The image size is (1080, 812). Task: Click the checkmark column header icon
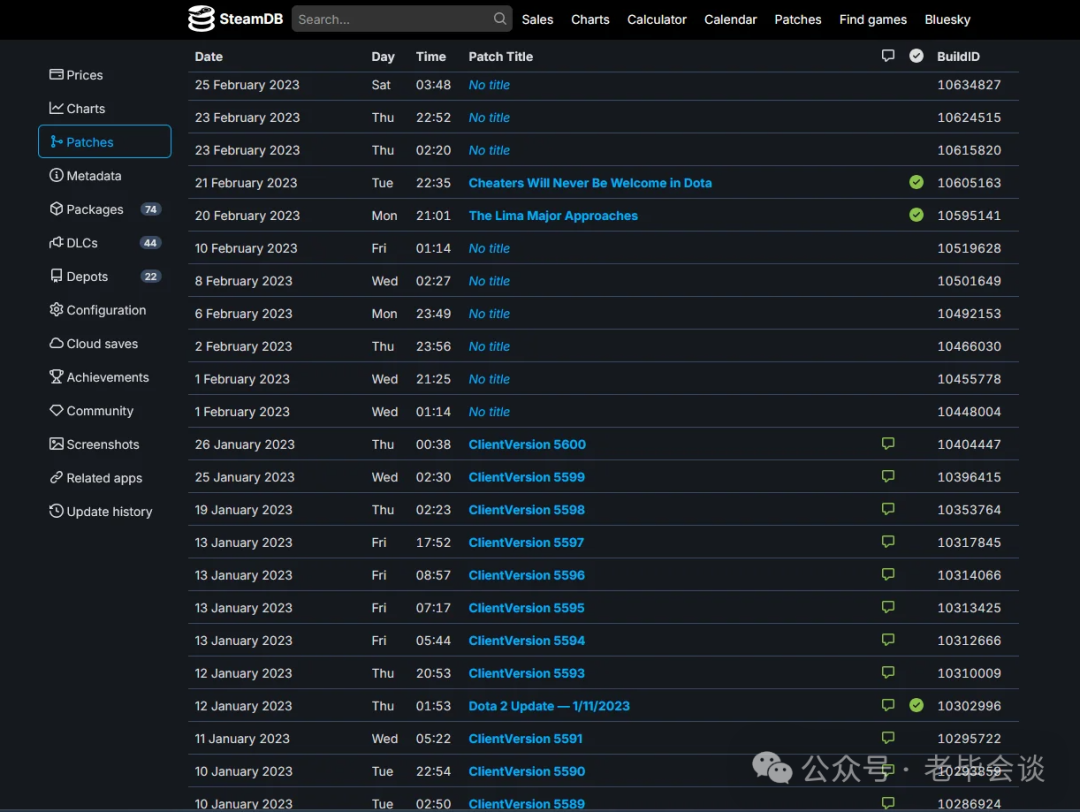(916, 56)
